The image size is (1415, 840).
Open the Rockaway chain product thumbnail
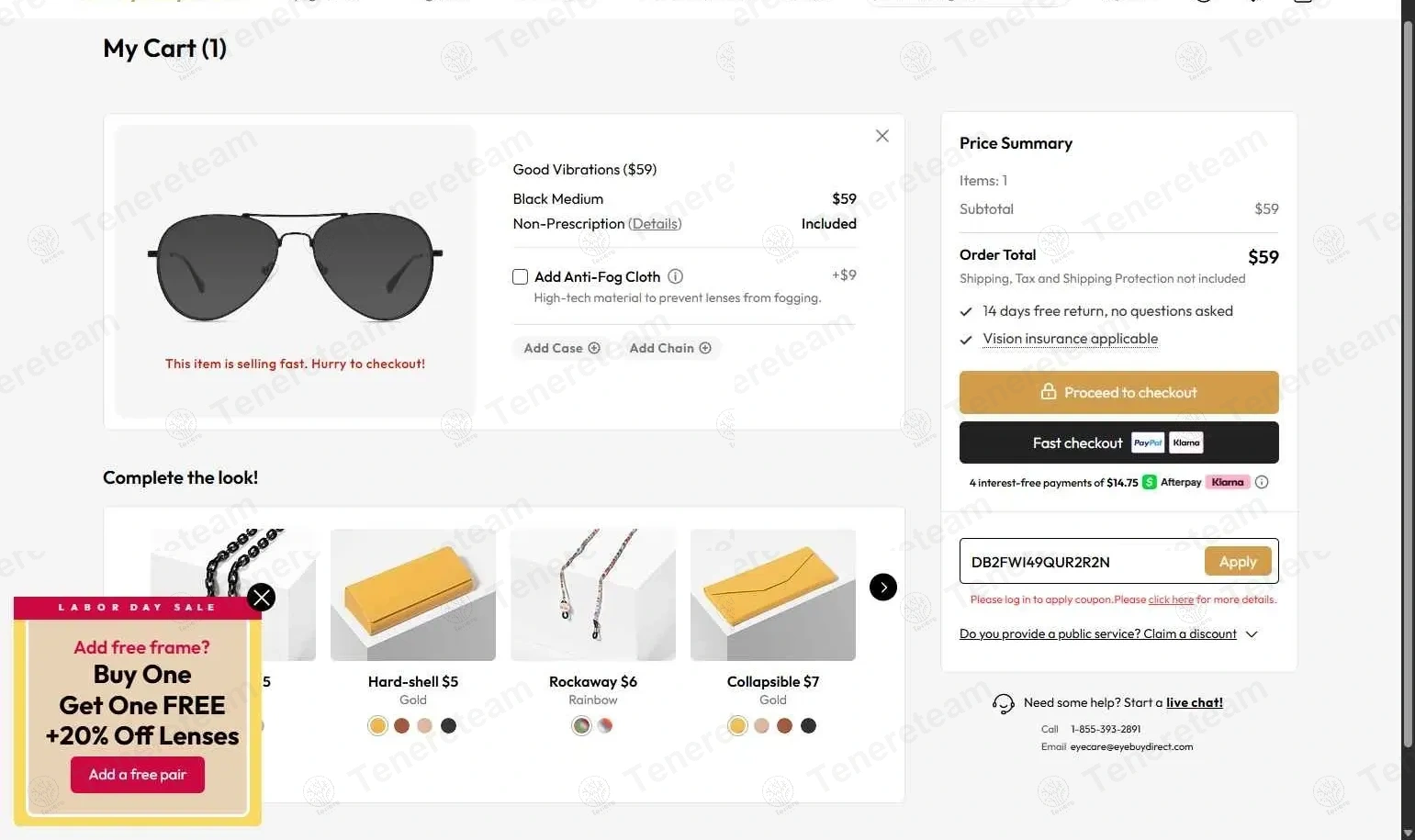coord(592,594)
